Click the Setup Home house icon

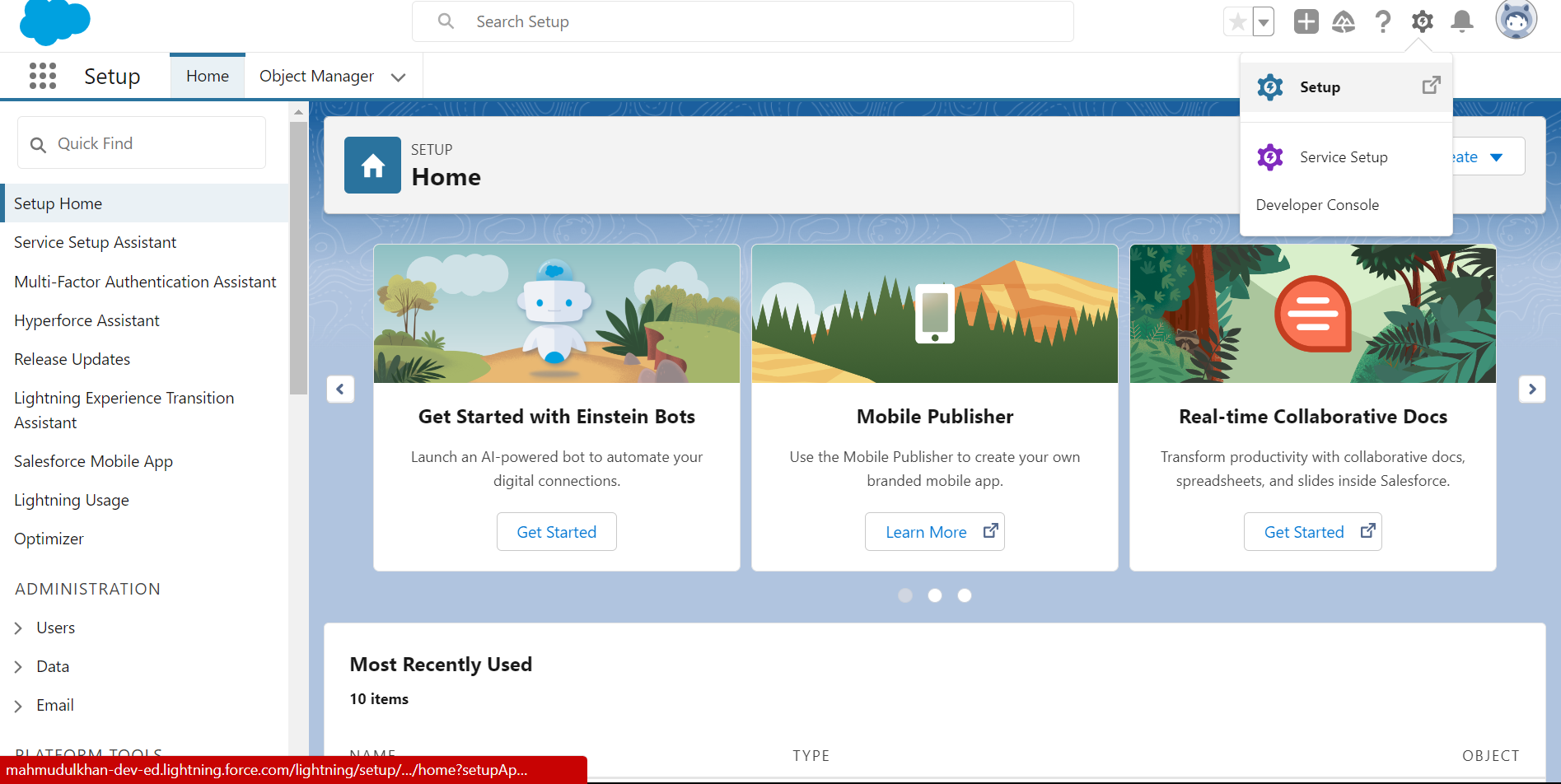tap(372, 165)
